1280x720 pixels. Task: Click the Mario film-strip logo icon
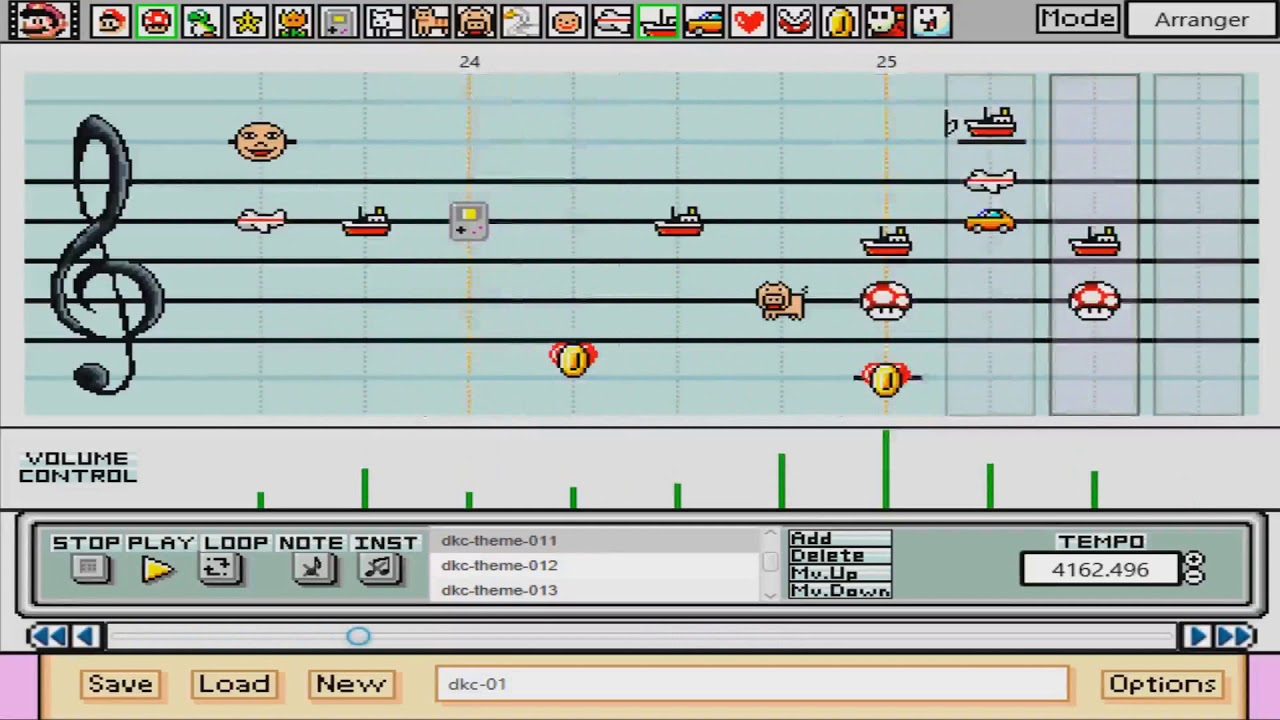tap(44, 20)
